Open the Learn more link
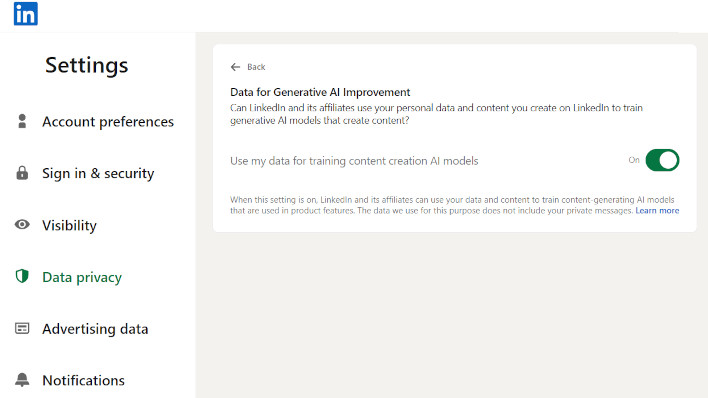Image resolution: width=708 pixels, height=398 pixels. 657,211
